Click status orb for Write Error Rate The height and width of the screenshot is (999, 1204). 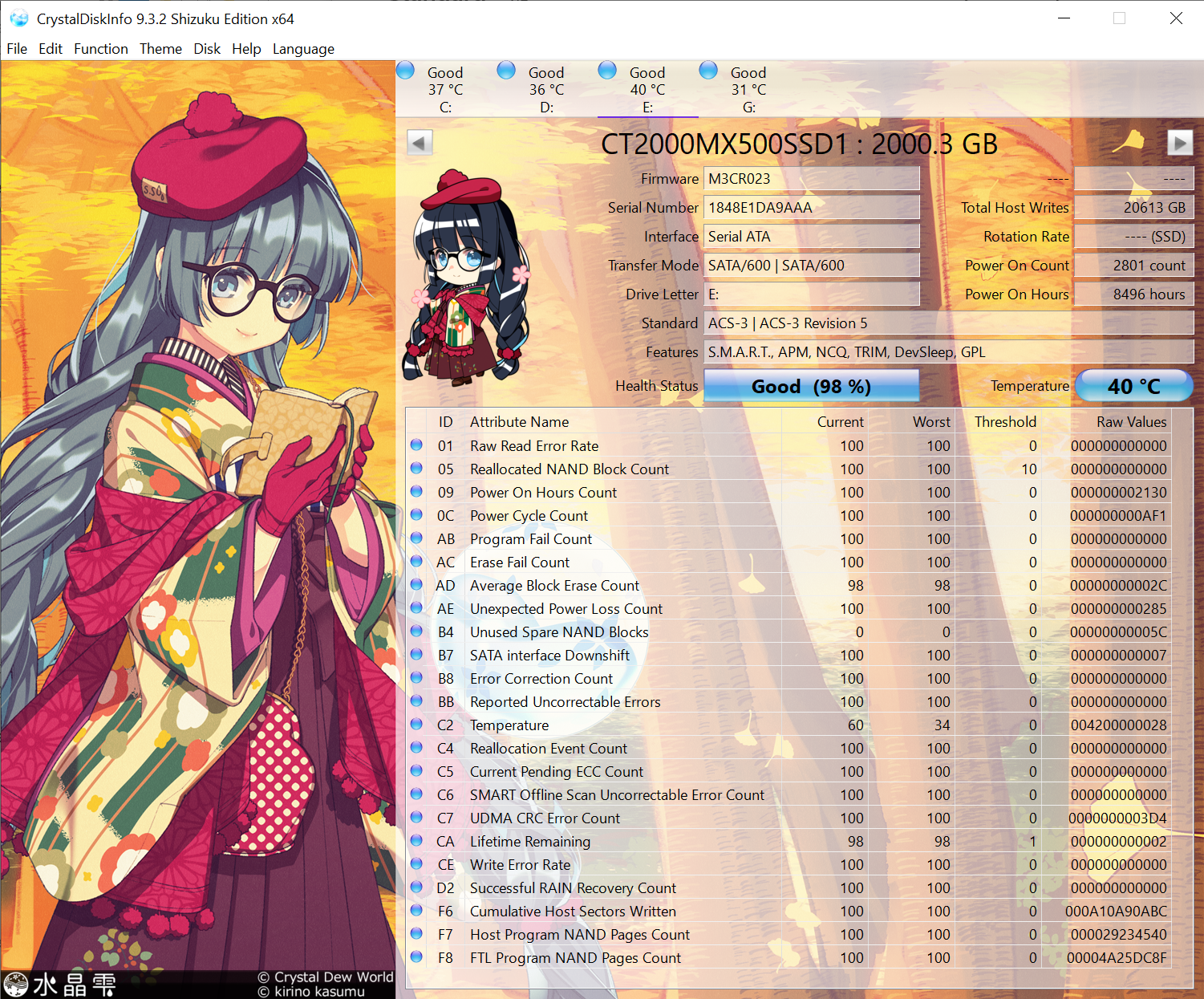coord(416,863)
